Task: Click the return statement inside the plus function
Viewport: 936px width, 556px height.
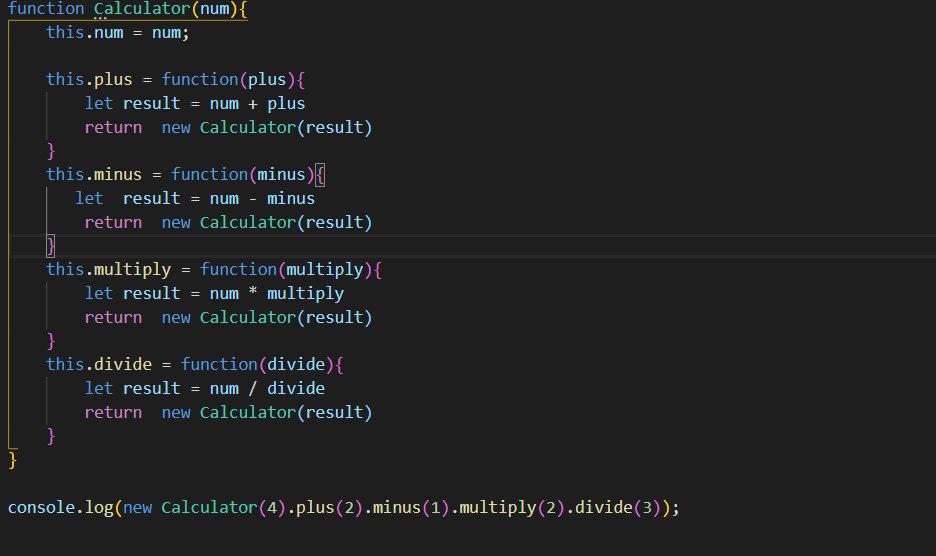Action: coord(228,128)
